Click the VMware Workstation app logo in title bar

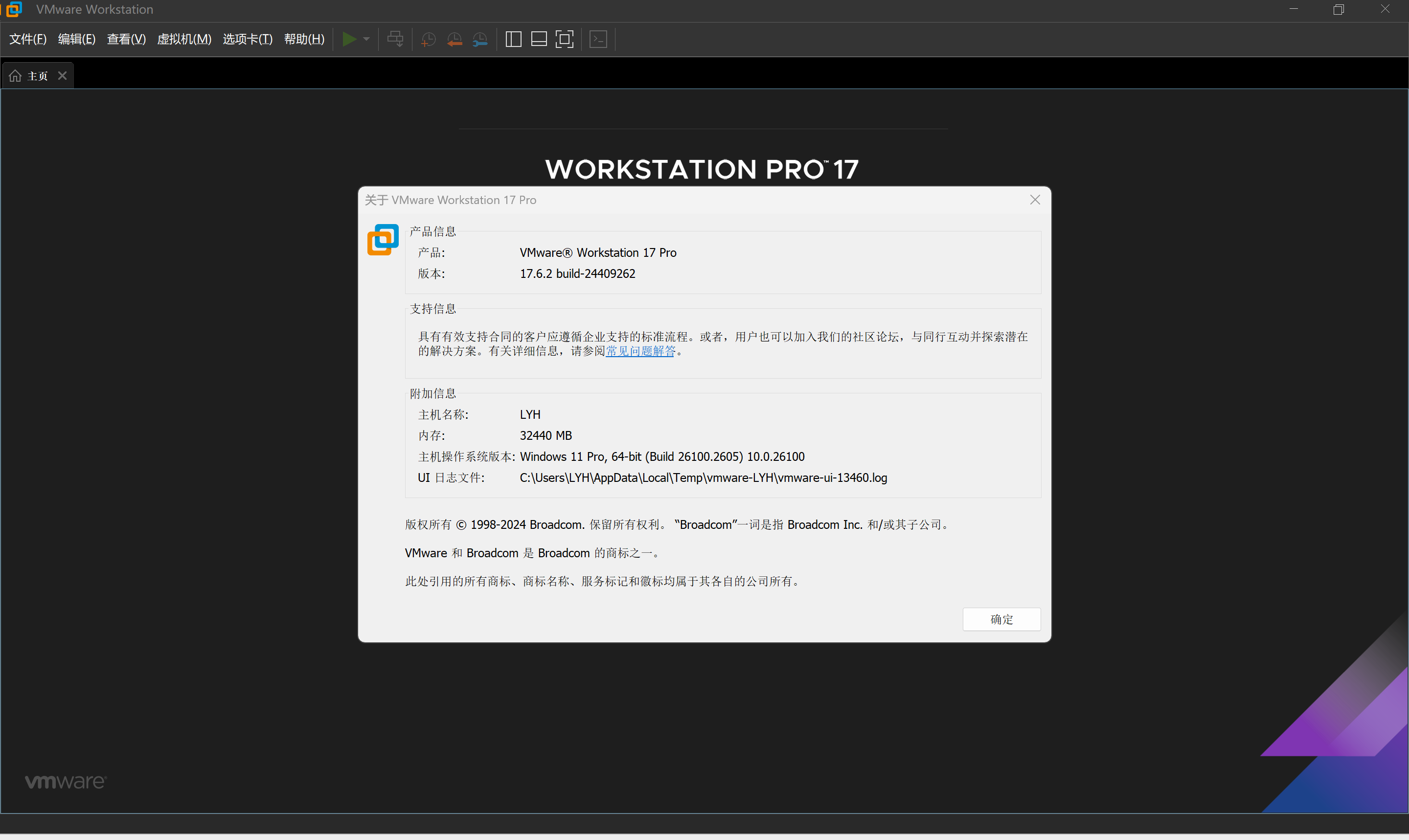click(13, 9)
